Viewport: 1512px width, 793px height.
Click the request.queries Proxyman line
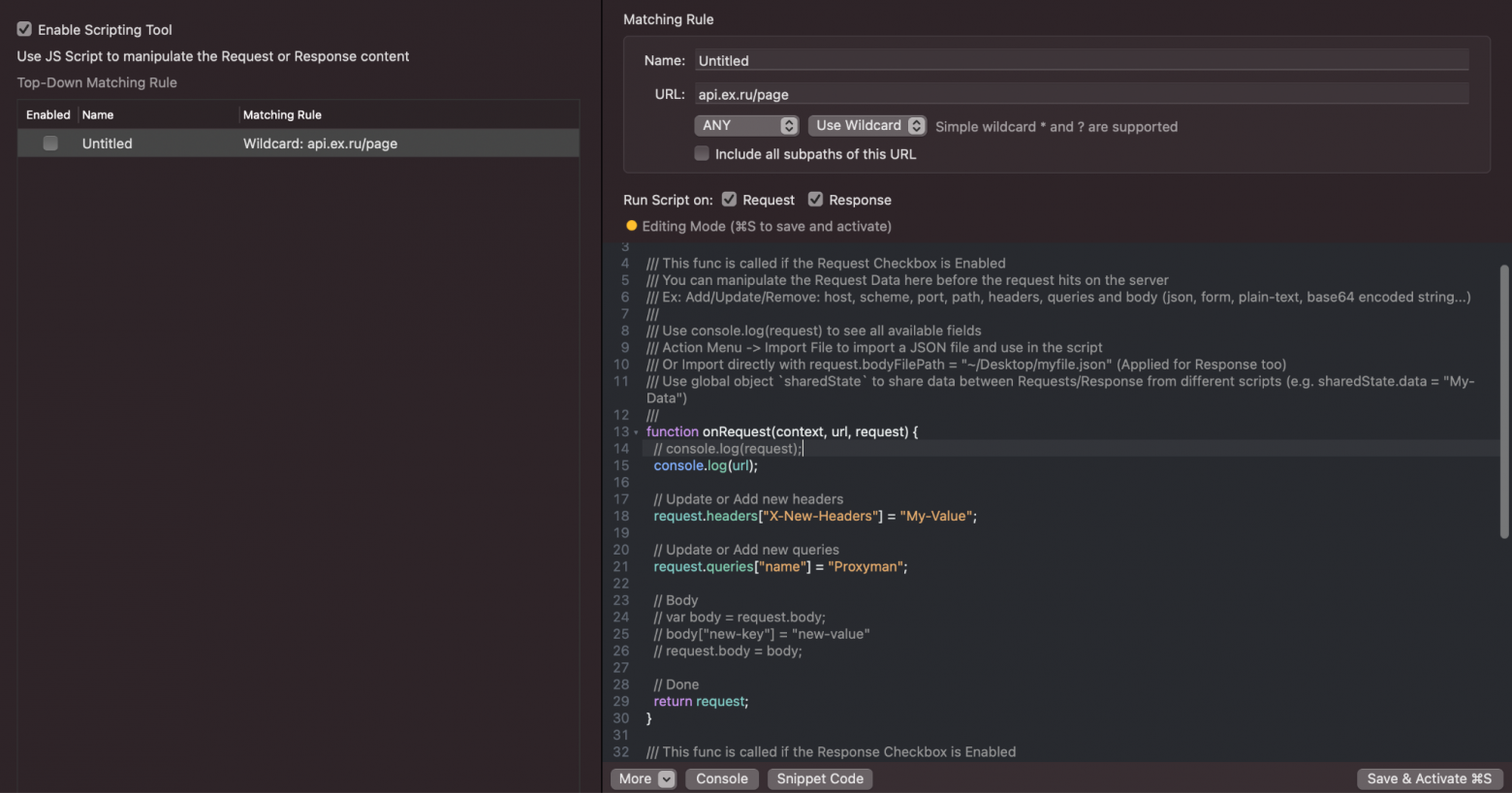[x=780, y=566]
